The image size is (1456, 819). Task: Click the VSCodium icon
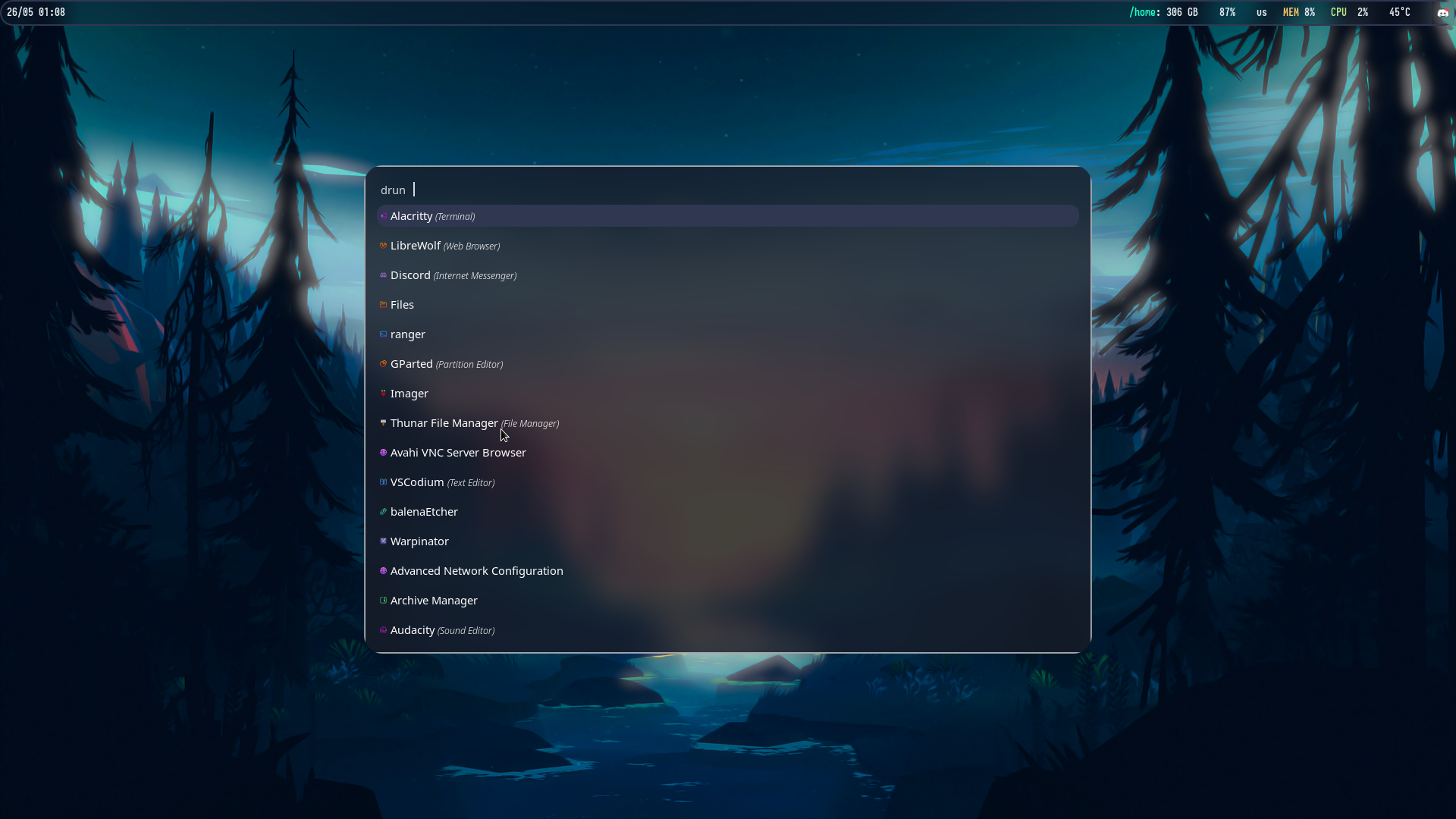point(383,482)
